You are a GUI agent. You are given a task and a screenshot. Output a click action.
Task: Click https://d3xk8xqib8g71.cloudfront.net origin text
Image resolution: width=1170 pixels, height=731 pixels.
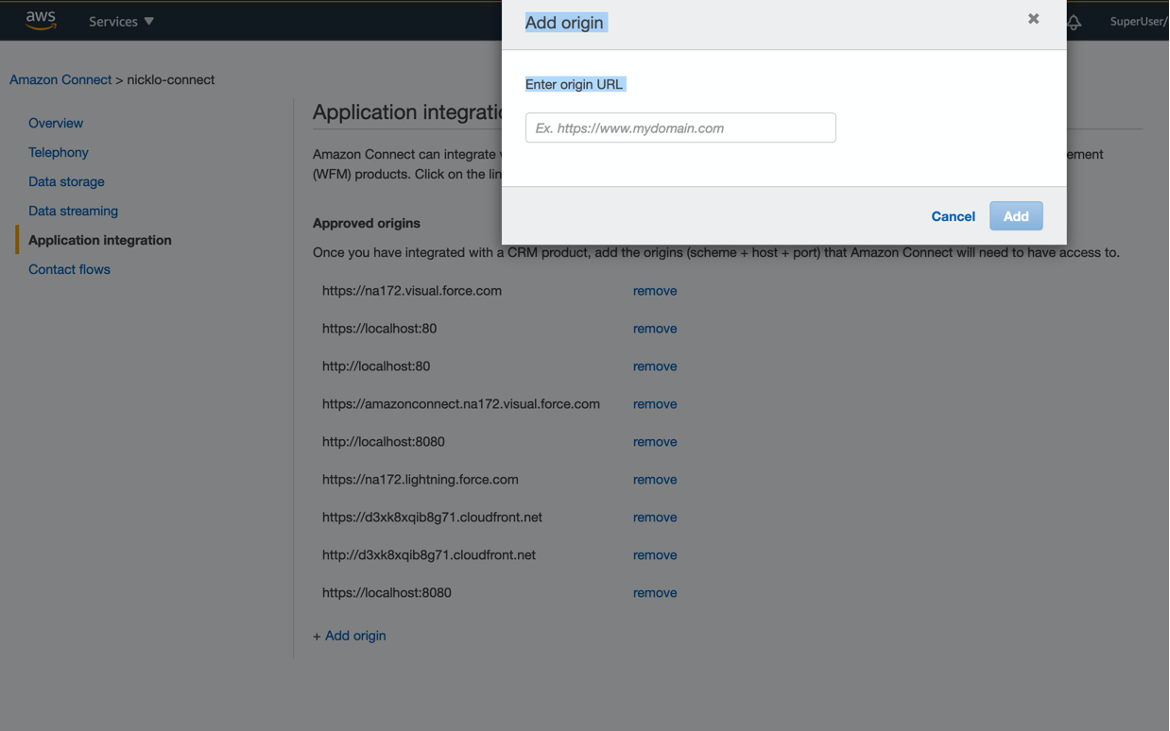click(432, 518)
